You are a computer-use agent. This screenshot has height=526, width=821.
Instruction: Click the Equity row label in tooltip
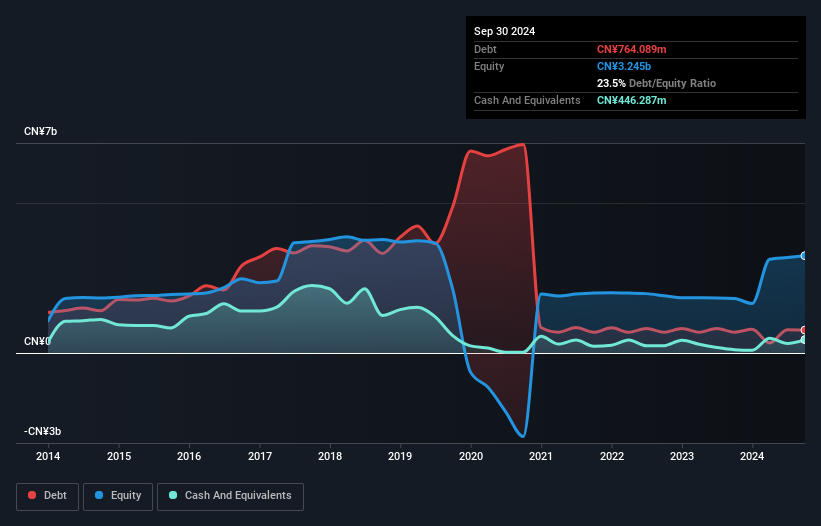489,66
